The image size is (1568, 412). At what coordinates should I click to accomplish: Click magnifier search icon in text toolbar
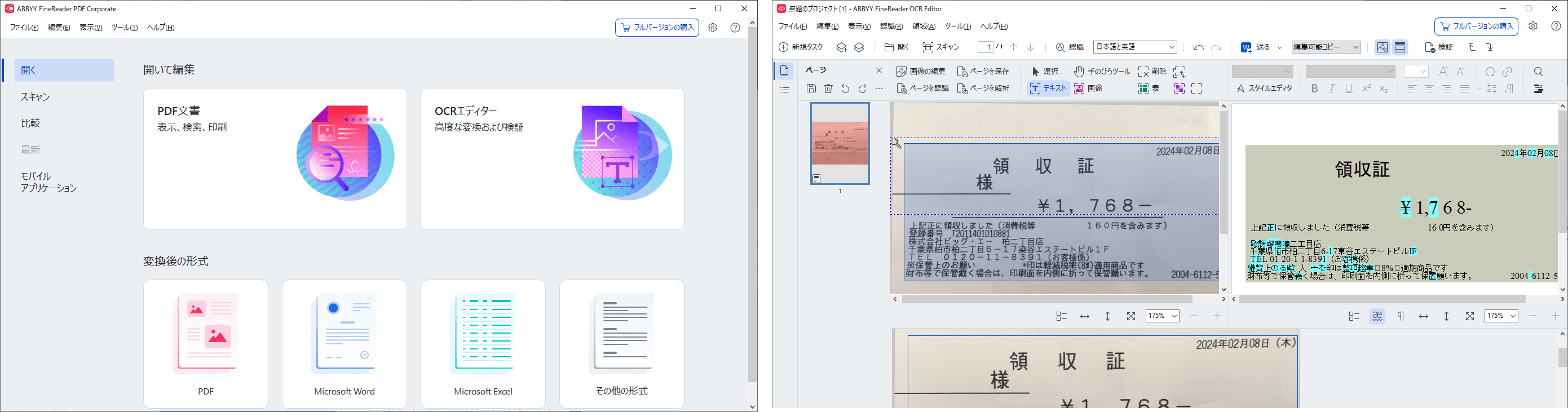point(1538,72)
